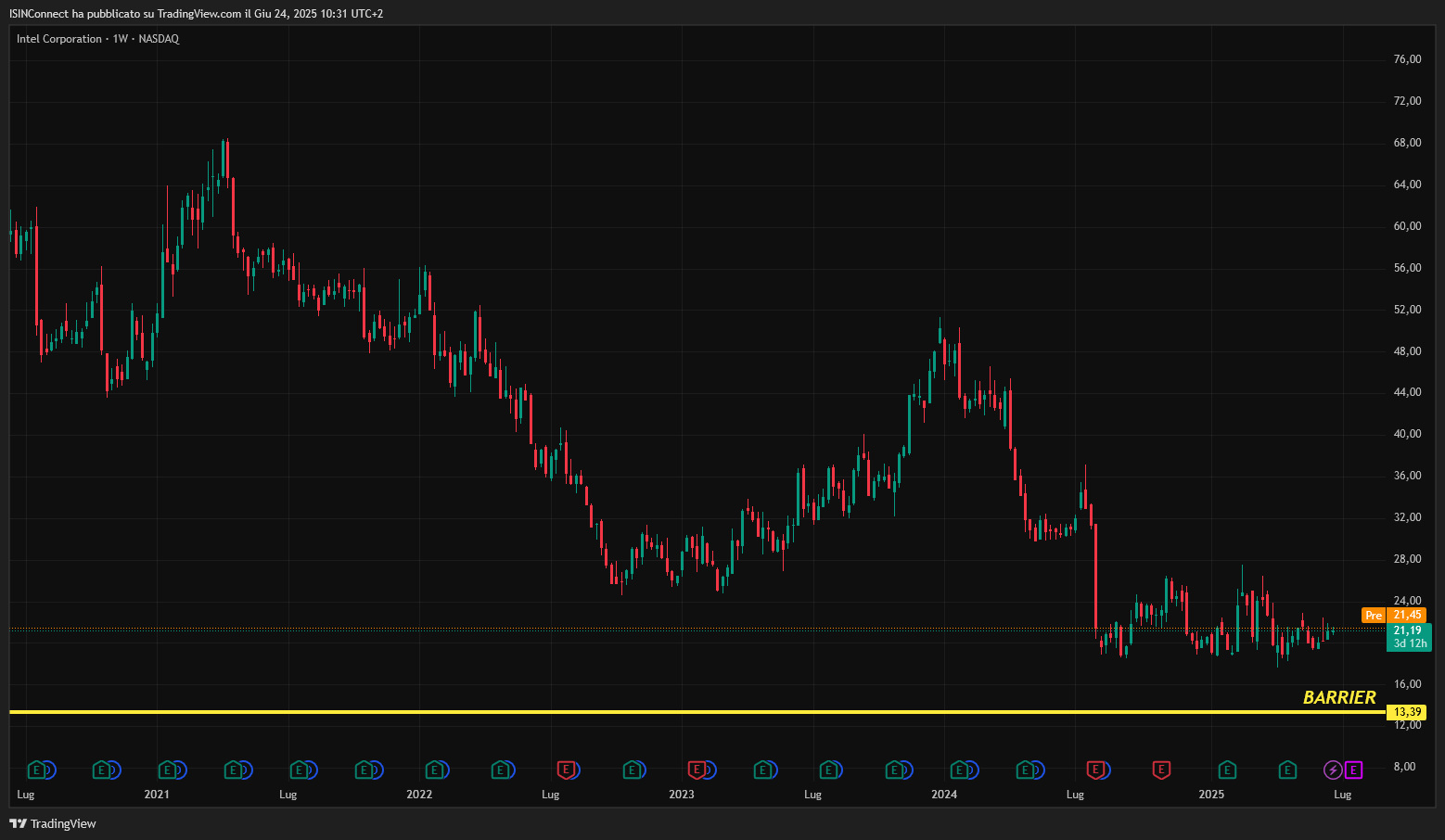Select the earnings icon midway between 2021 and Lug 2021
This screenshot has height=840, width=1445.
point(233,770)
